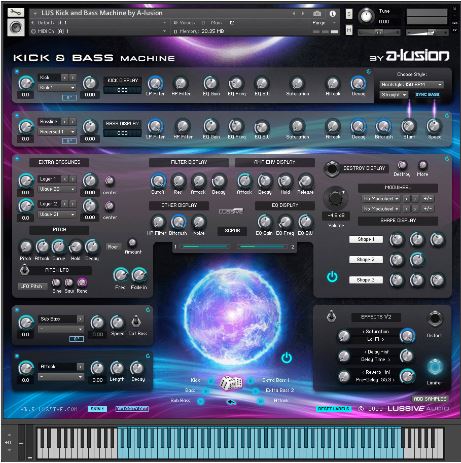Screen dimensions: 461x463
Task: Open the first mod-shape source dropdown
Action: (x=381, y=198)
